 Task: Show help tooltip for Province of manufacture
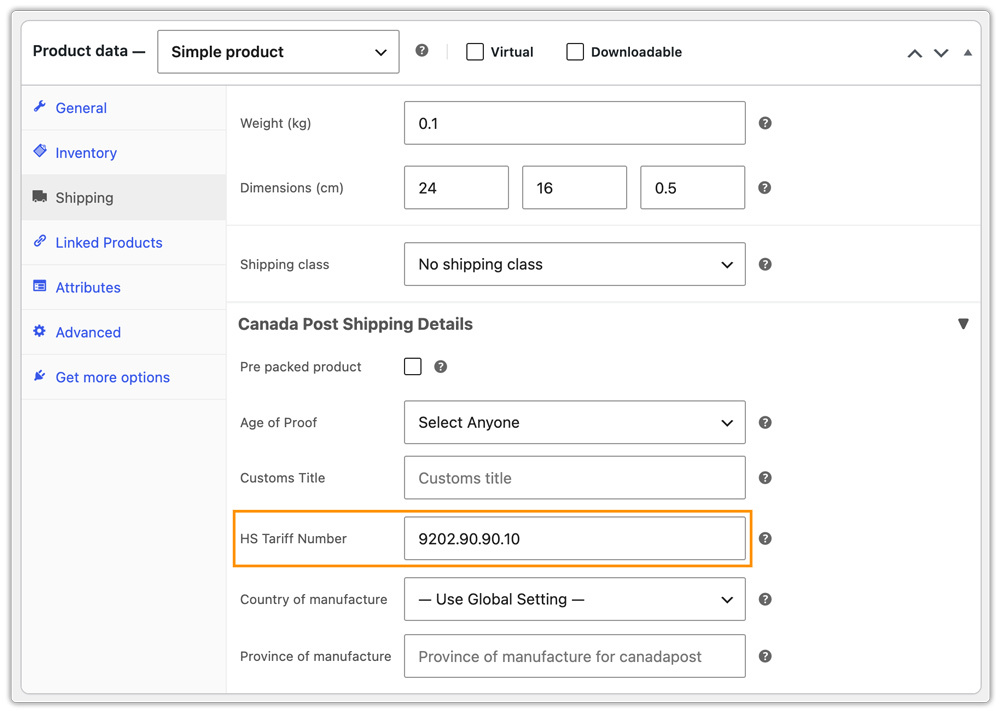765,656
